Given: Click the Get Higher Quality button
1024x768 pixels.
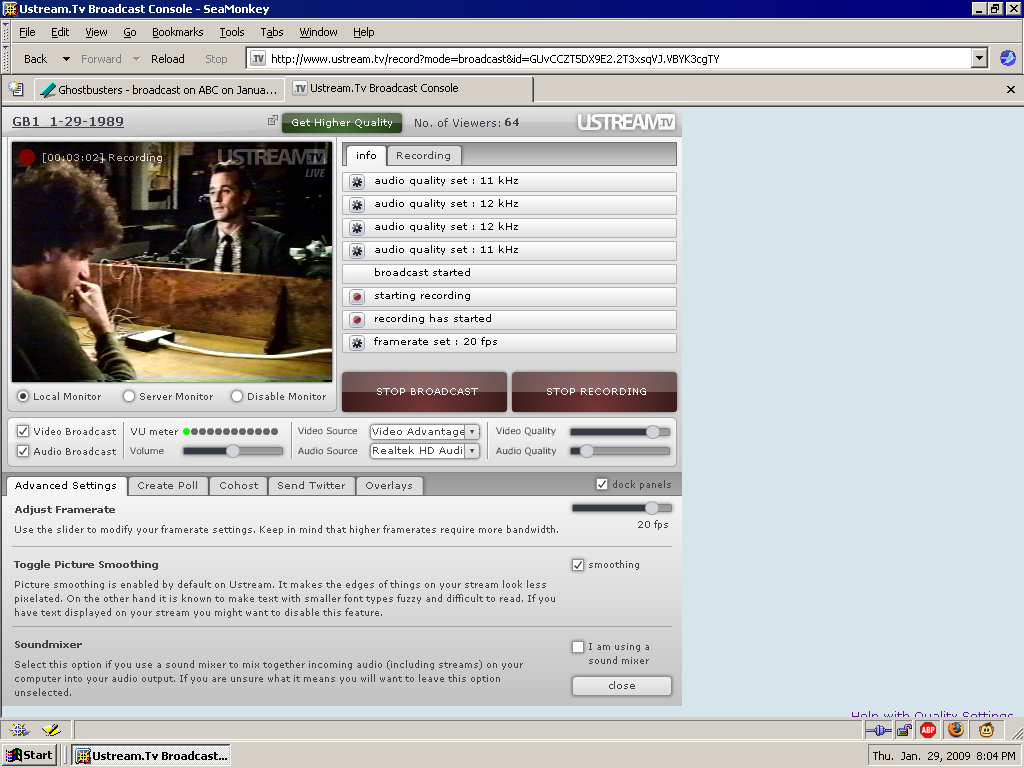Looking at the screenshot, I should pos(342,123).
